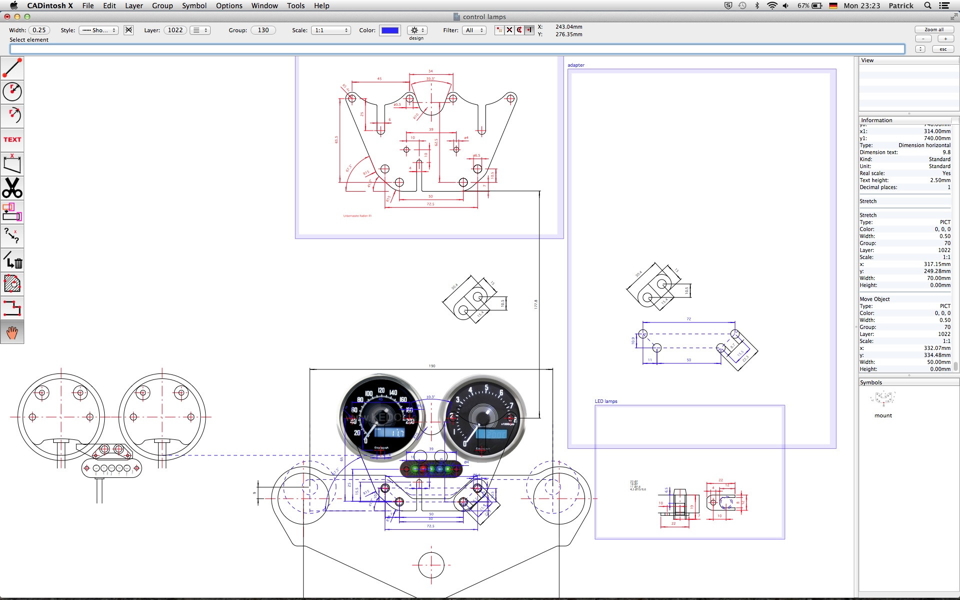The height and width of the screenshot is (600, 960).
Task: Select the Delete element tool
Action: pyautogui.click(x=12, y=260)
